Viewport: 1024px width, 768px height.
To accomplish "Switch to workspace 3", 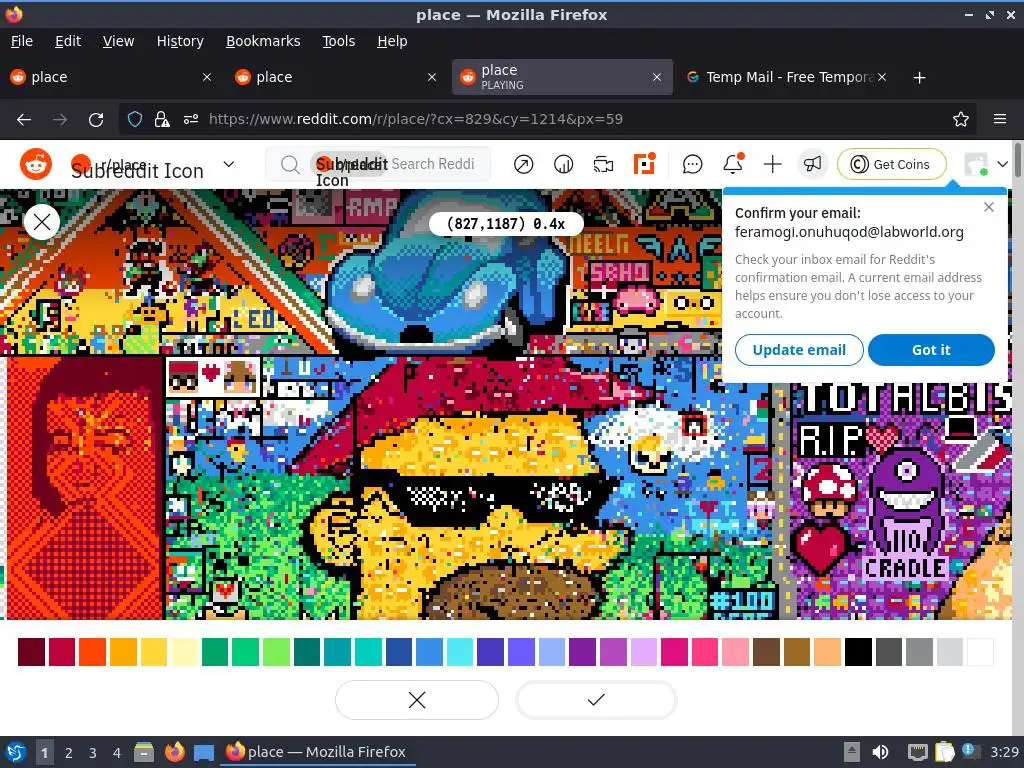I will (x=93, y=753).
